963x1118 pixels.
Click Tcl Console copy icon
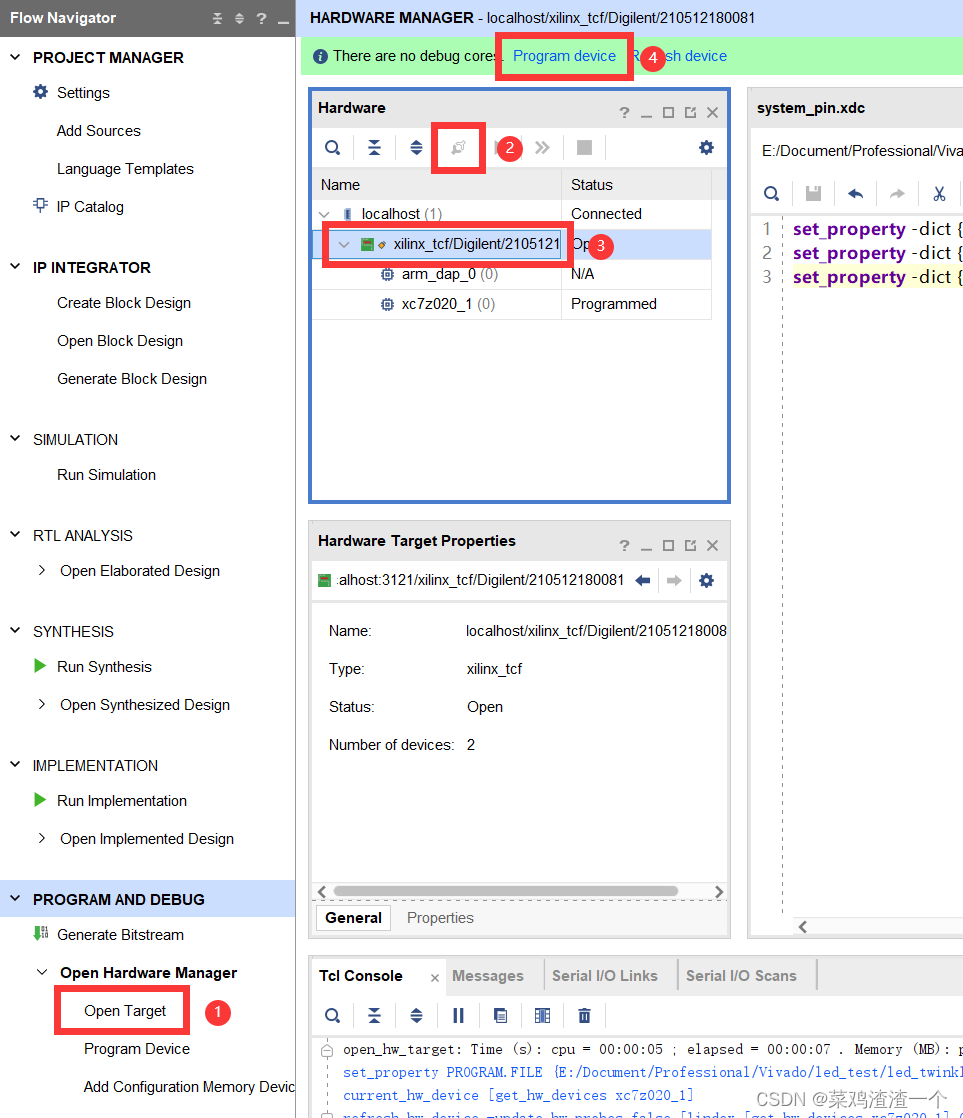coord(500,1015)
